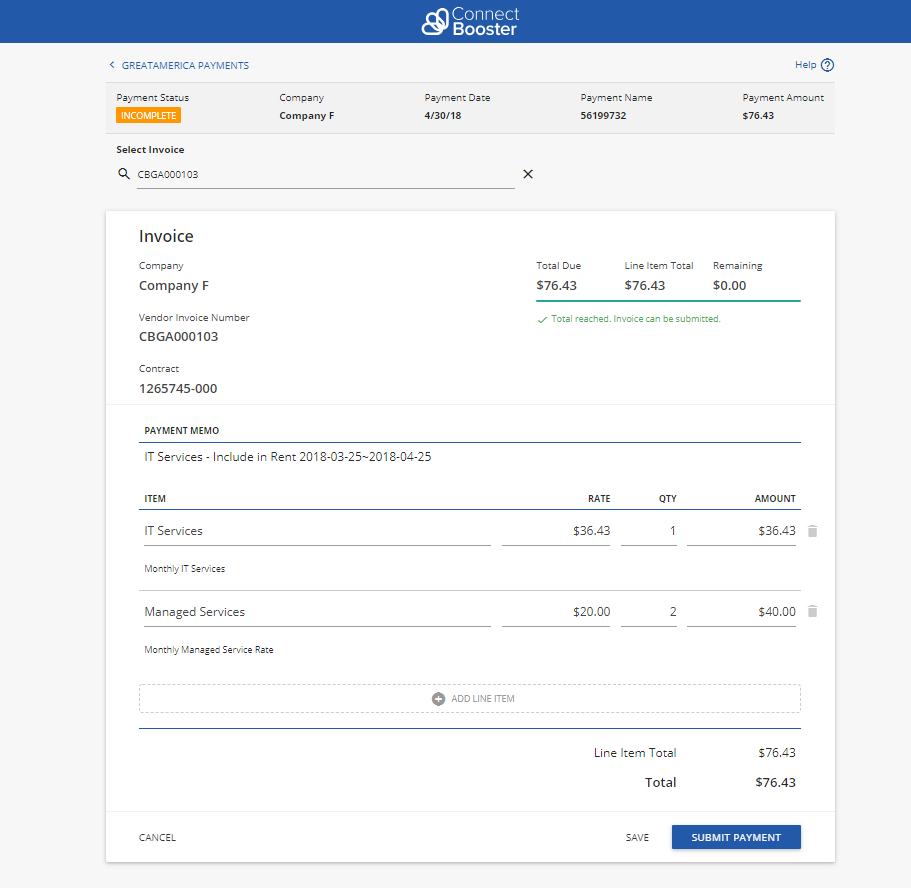The height and width of the screenshot is (888, 911).
Task: Click the plus icon in Add Line Item
Action: point(438,699)
